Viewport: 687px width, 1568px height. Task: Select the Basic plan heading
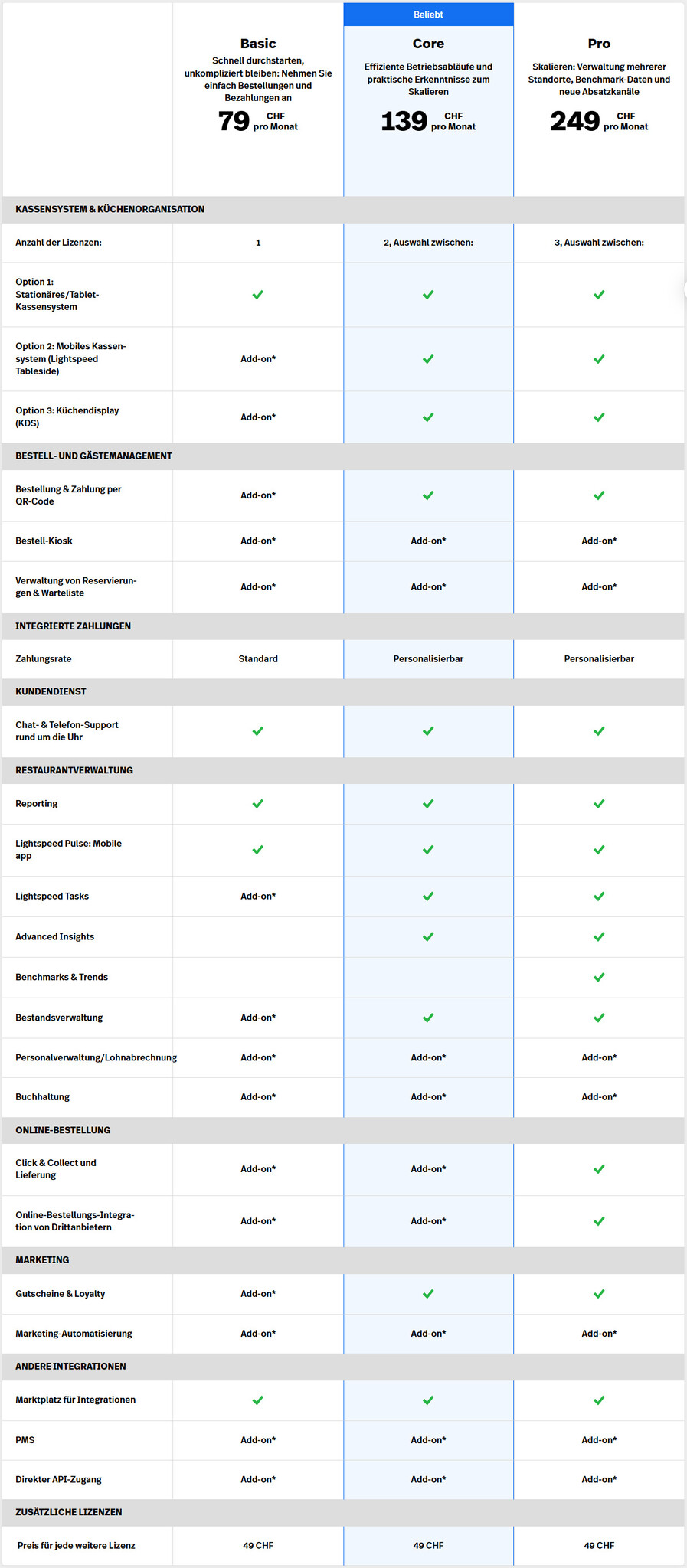[x=258, y=44]
